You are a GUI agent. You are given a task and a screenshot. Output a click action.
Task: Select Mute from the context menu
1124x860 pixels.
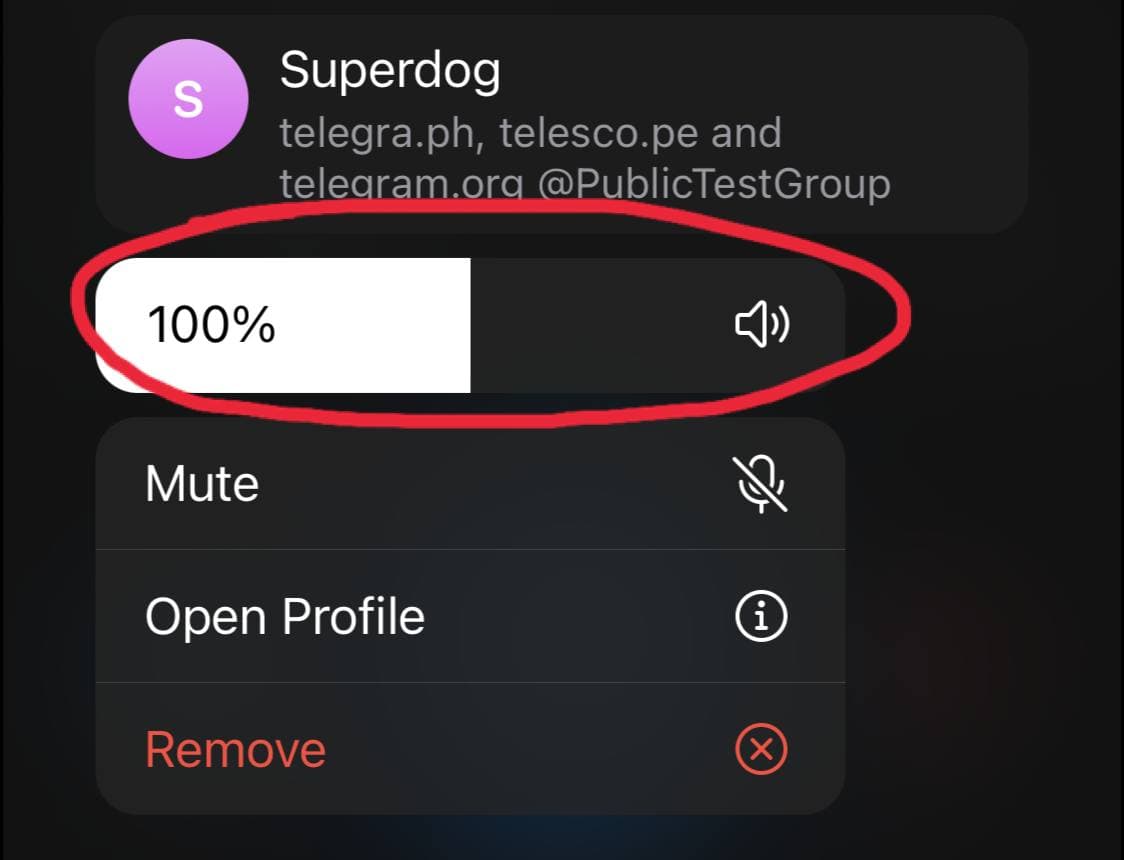[470, 484]
